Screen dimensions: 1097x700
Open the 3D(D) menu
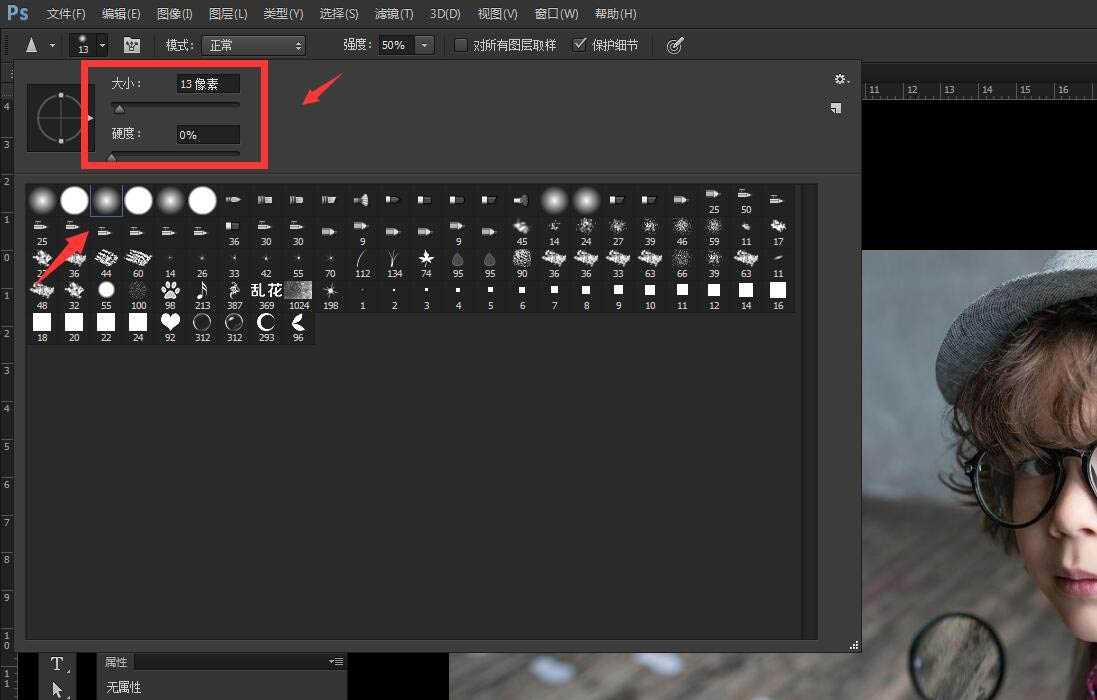coord(445,14)
